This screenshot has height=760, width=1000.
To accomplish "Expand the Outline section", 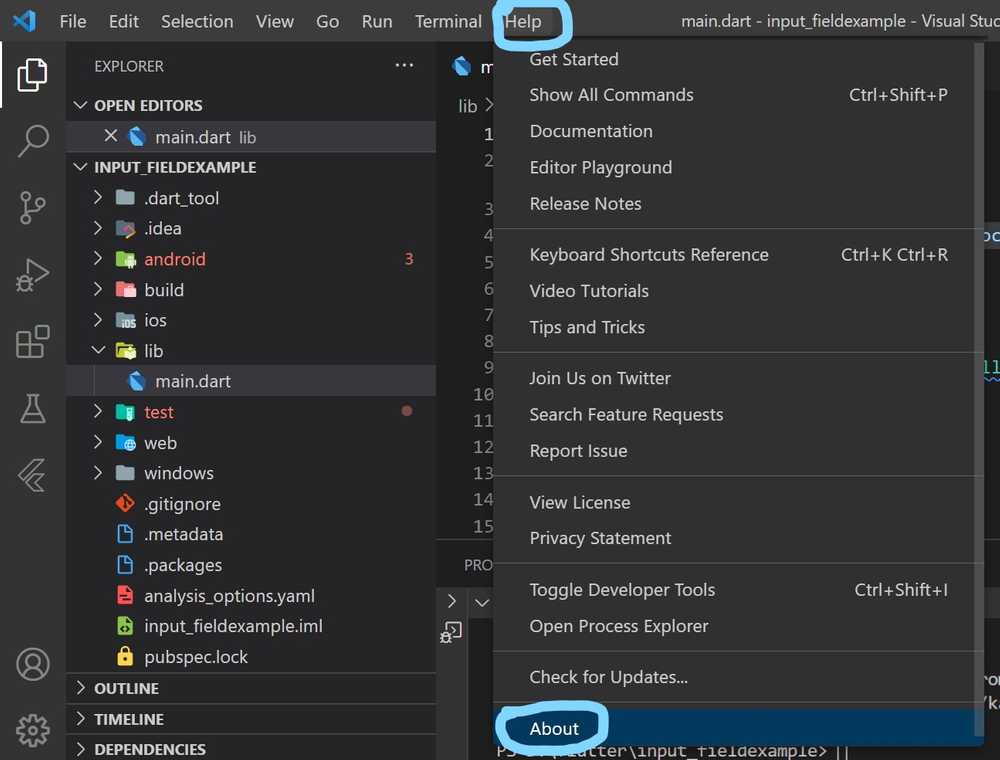I will point(80,687).
